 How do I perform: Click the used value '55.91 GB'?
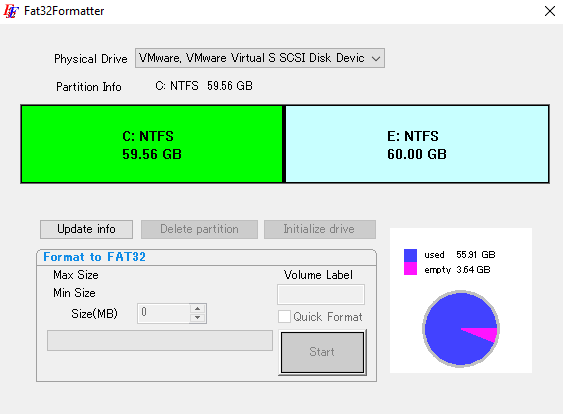[x=476, y=255]
